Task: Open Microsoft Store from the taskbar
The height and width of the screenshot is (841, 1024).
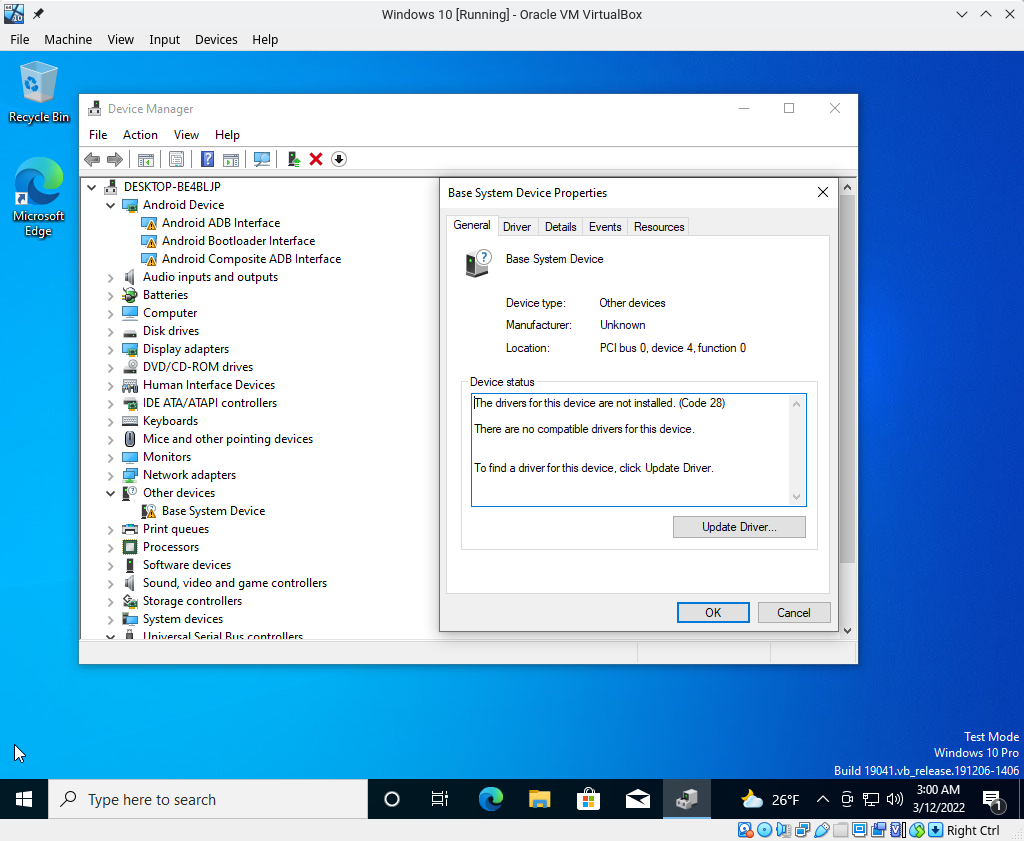Action: (x=588, y=799)
